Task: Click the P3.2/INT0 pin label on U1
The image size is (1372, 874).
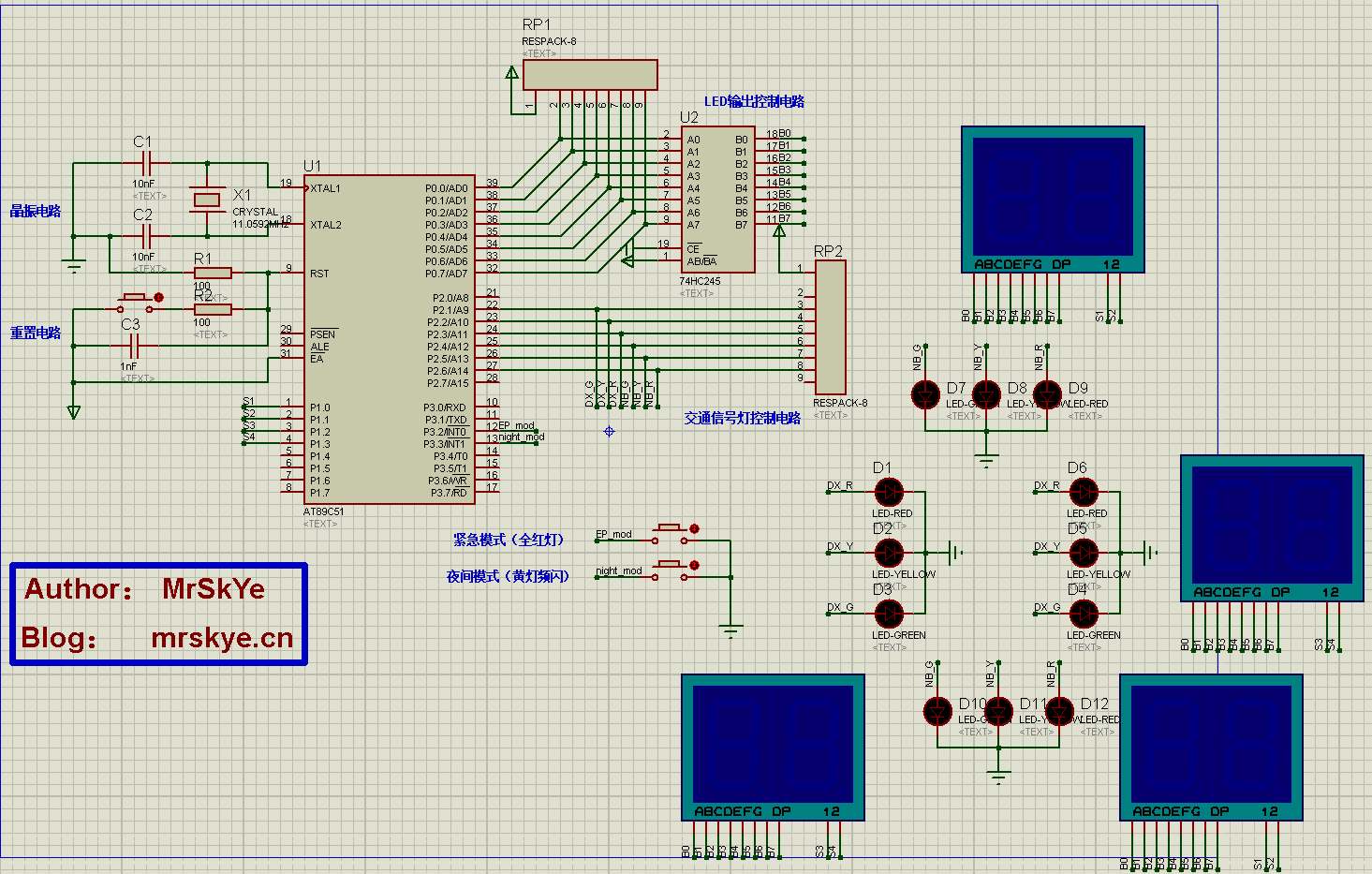Action: (445, 432)
